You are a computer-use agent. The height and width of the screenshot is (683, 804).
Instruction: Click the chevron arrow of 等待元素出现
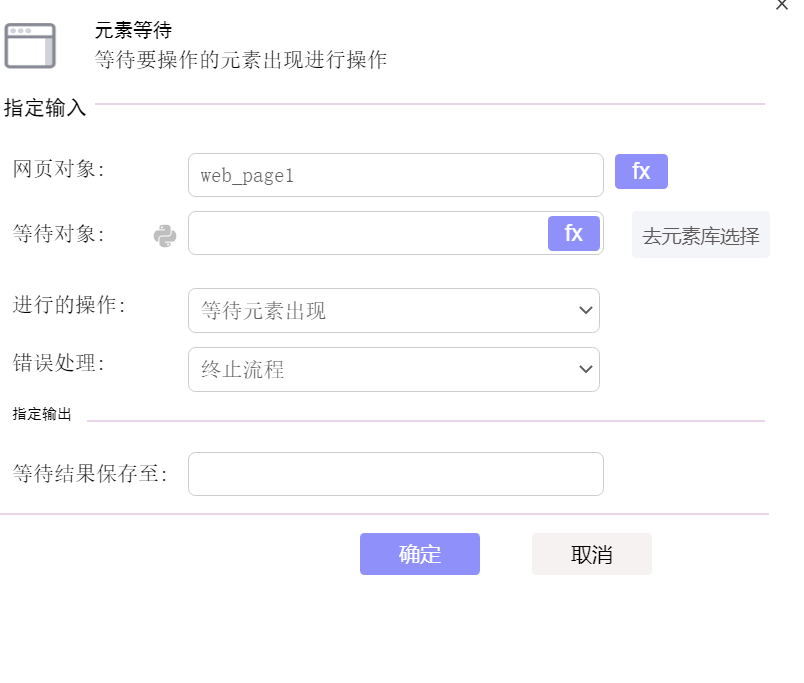586,310
